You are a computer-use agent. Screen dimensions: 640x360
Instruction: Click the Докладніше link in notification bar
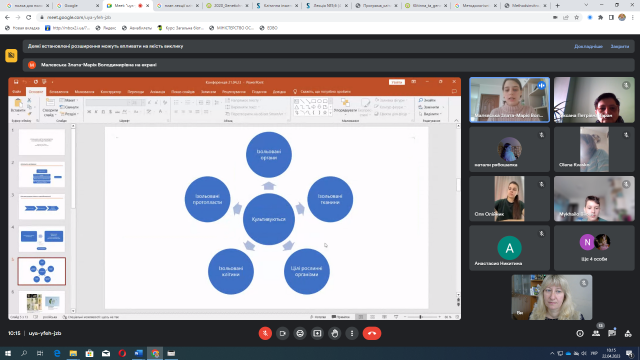coord(588,47)
